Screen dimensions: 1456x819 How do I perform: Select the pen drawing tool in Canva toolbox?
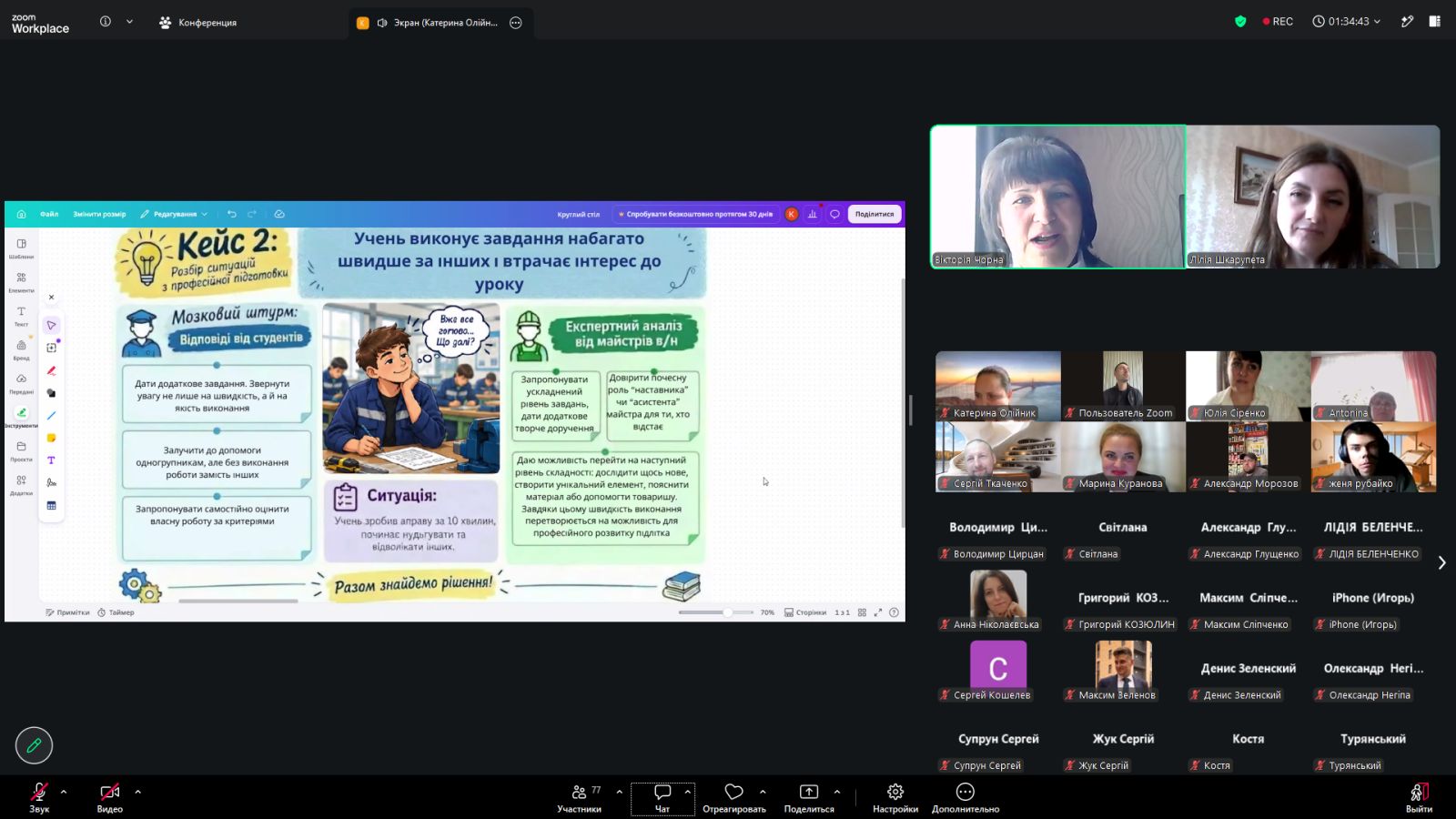click(x=52, y=370)
